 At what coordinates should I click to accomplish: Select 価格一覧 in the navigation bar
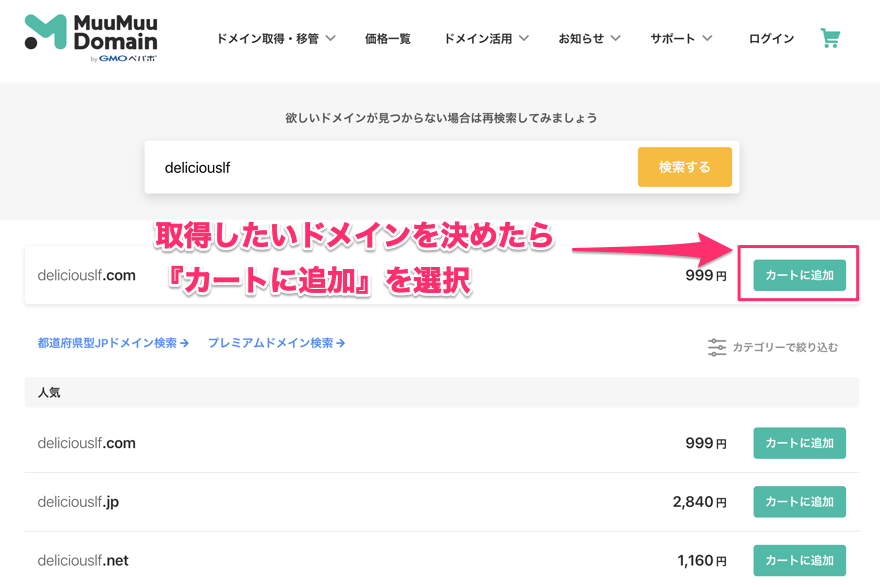click(388, 38)
